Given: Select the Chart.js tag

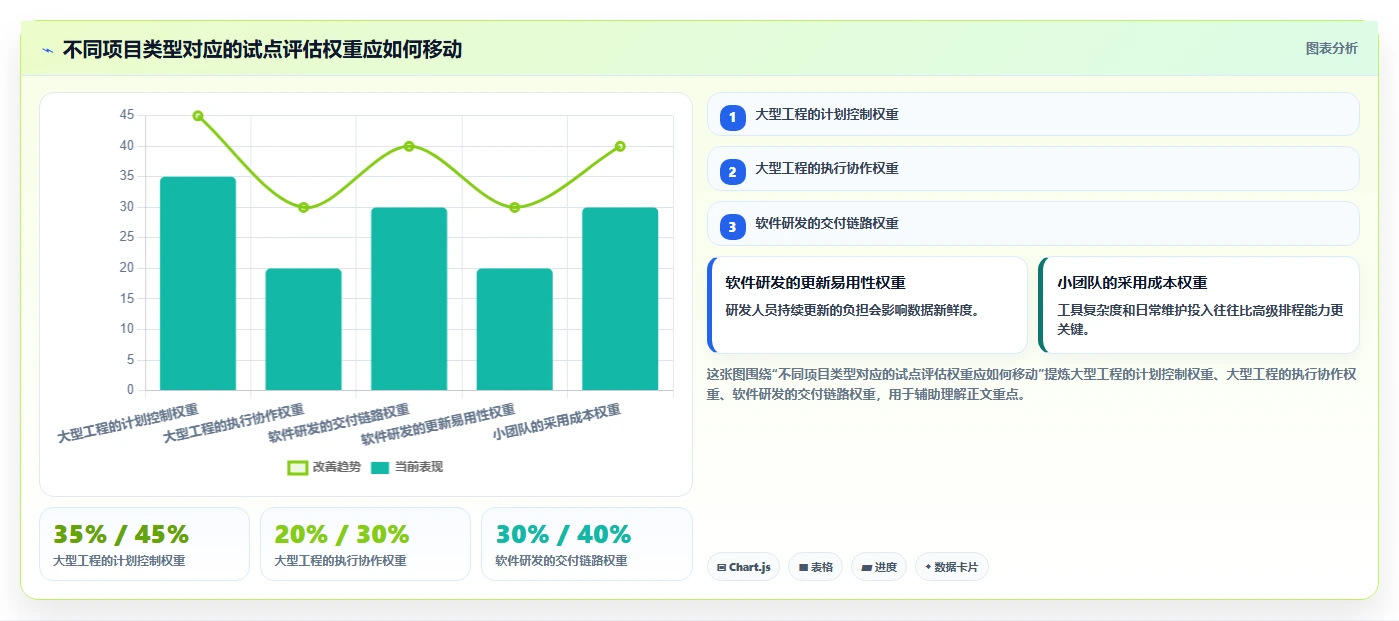Looking at the screenshot, I should tap(743, 567).
